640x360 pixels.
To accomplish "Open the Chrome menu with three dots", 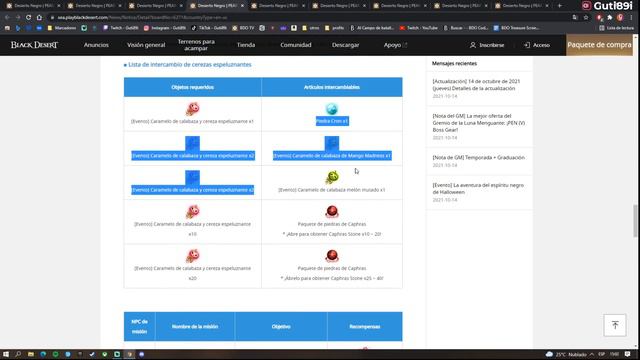I will click(631, 18).
